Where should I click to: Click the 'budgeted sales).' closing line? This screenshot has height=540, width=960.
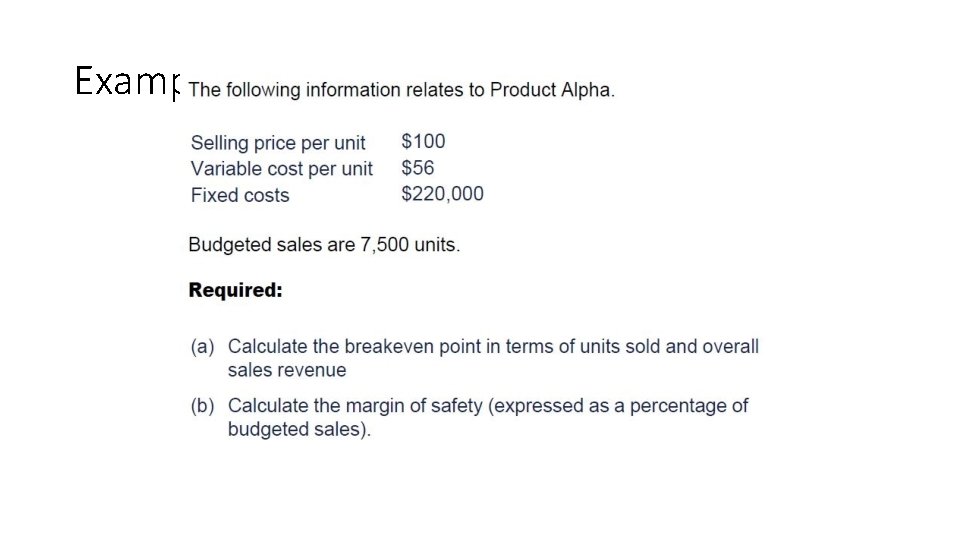click(x=299, y=429)
